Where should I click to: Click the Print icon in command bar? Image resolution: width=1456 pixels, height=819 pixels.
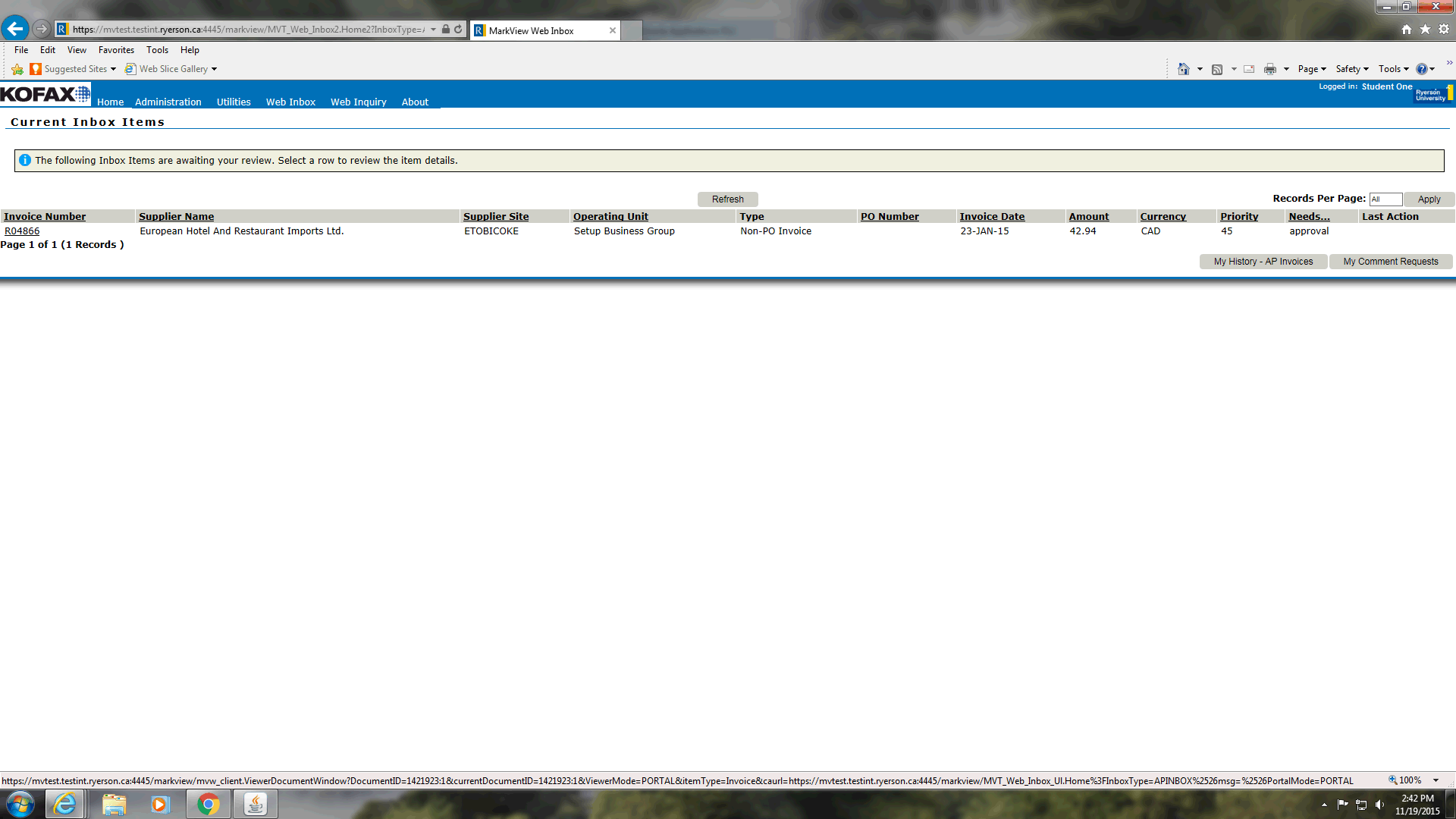click(x=1270, y=69)
